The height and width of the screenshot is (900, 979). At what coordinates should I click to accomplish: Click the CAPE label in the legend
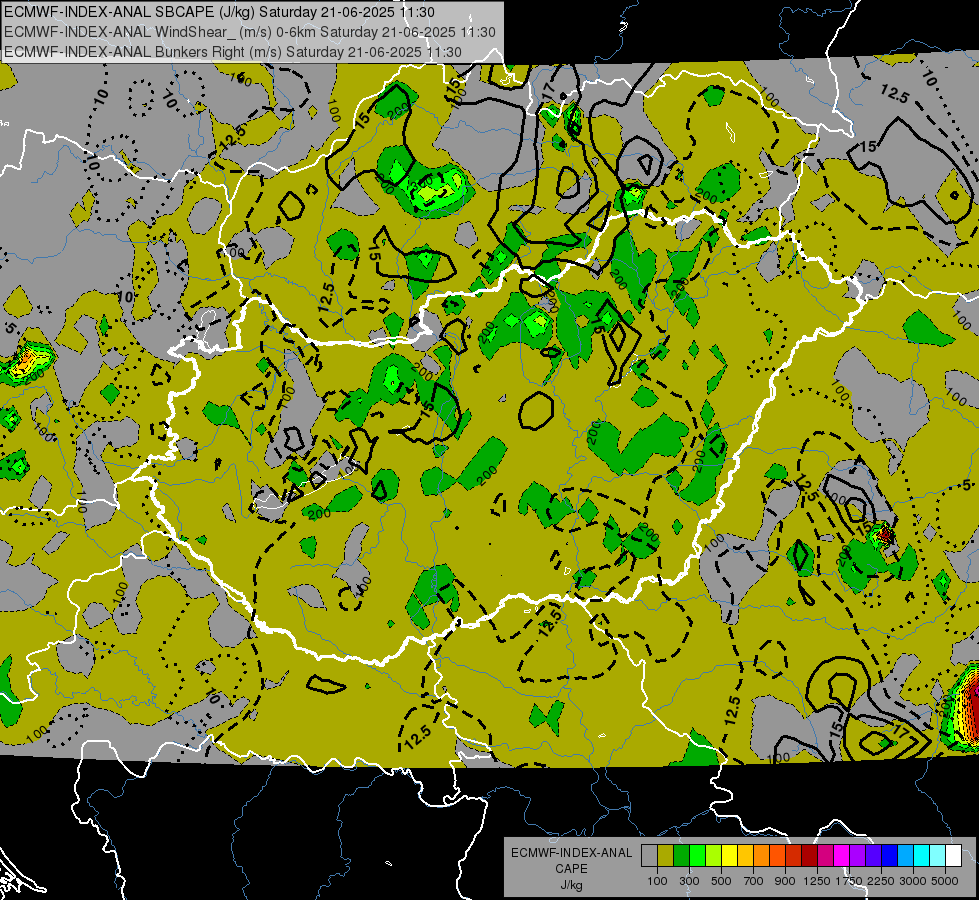pyautogui.click(x=571, y=868)
